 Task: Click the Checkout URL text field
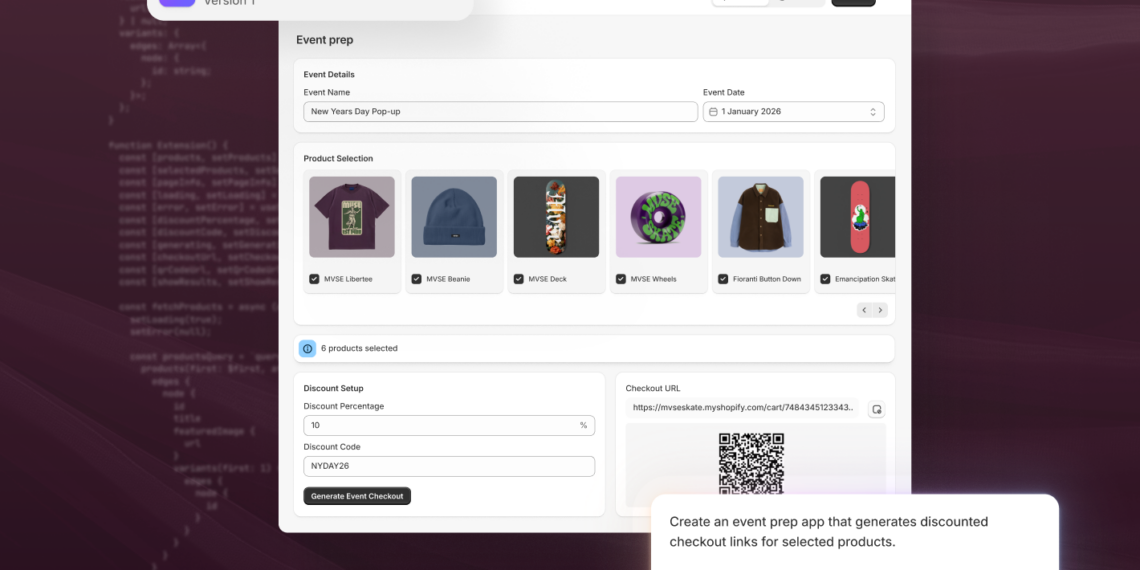741,408
